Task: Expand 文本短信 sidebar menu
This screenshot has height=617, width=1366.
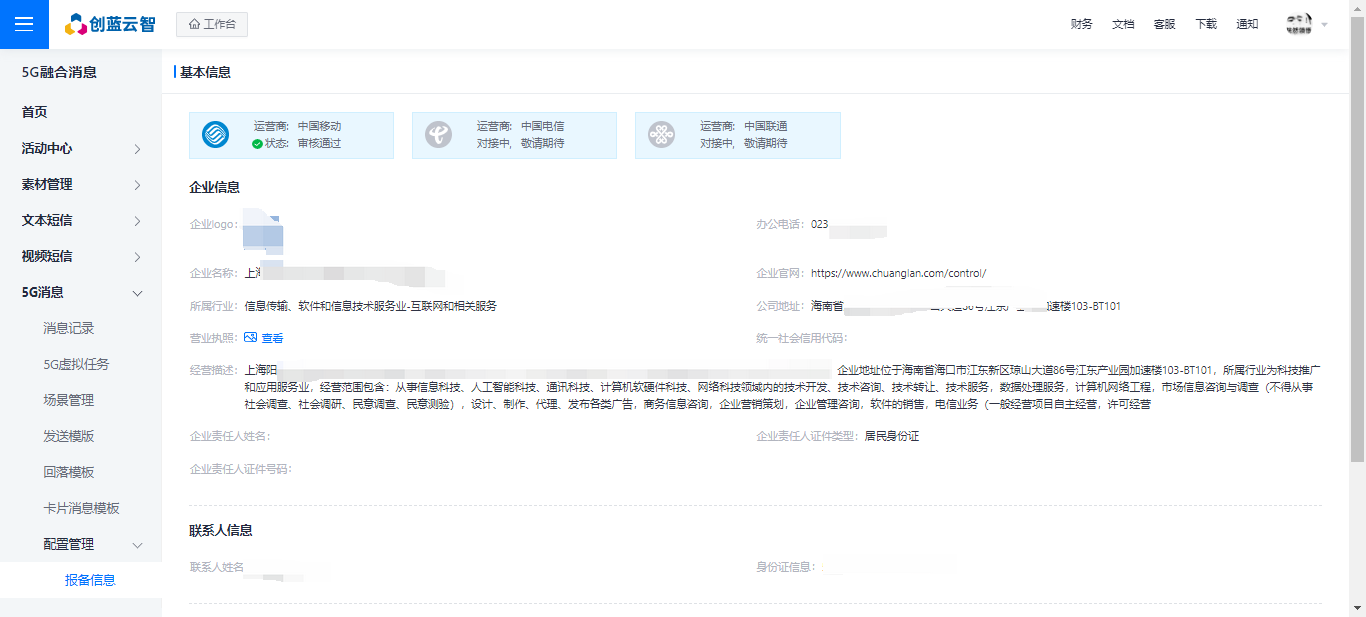Action: pyautogui.click(x=81, y=220)
